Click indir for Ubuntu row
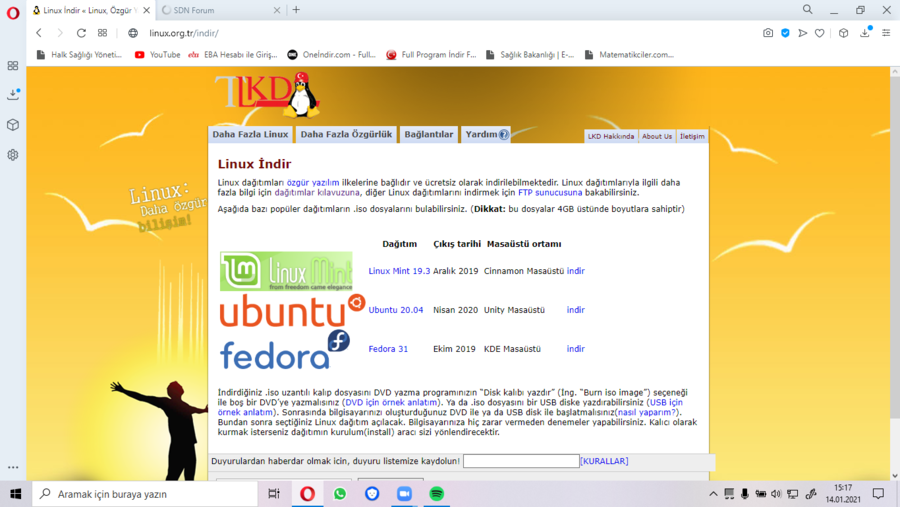Viewport: 900px width, 507px height. tap(576, 310)
